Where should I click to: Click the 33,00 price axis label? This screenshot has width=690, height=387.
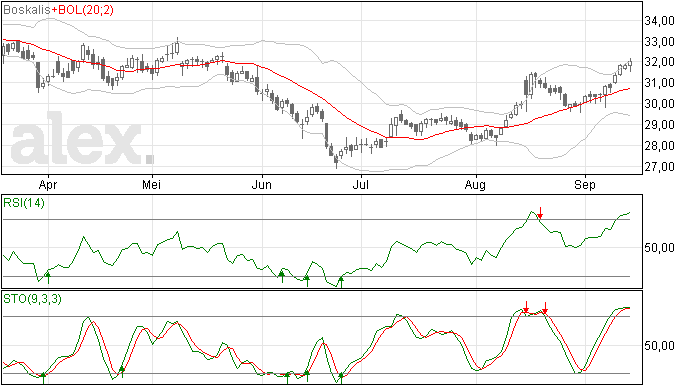click(x=659, y=42)
